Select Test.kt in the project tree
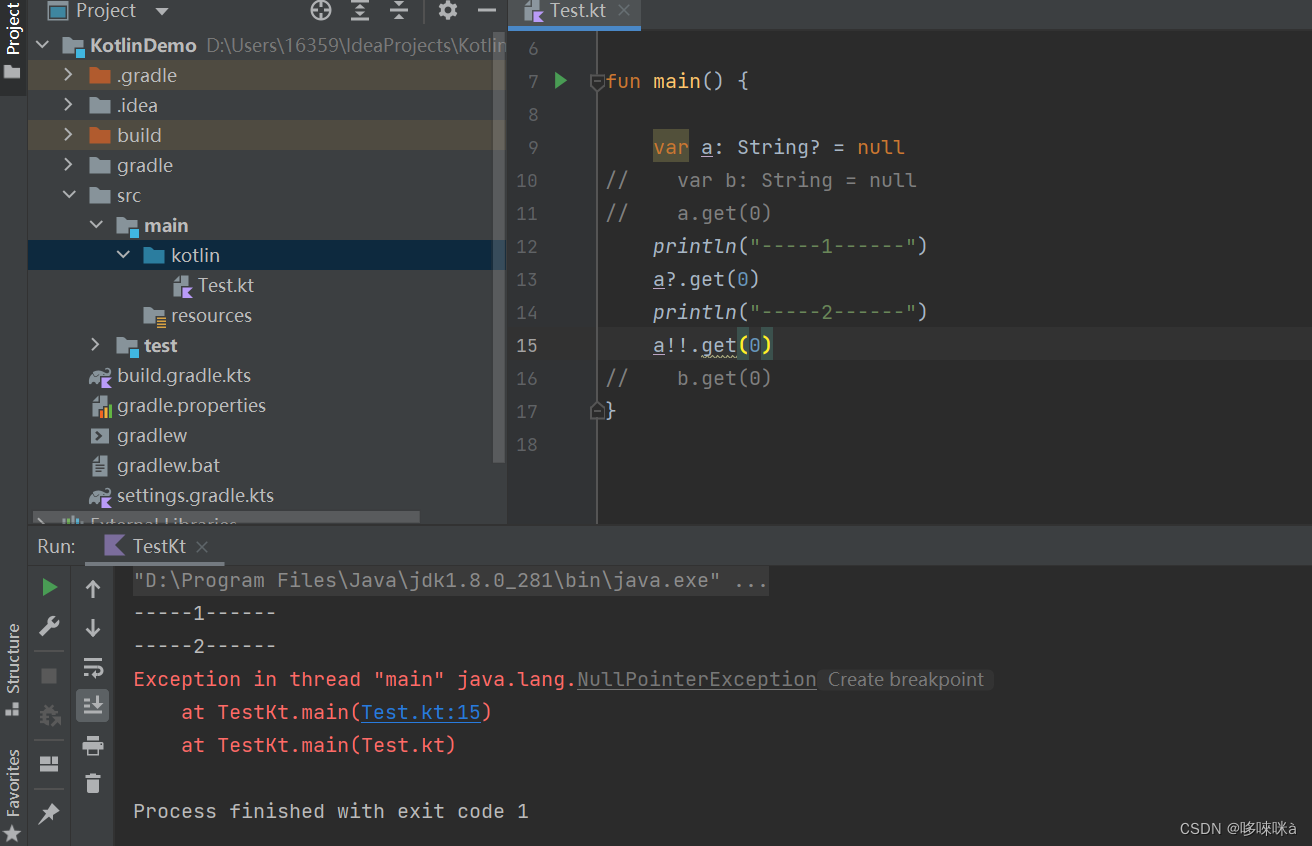This screenshot has width=1312, height=846. (226, 286)
